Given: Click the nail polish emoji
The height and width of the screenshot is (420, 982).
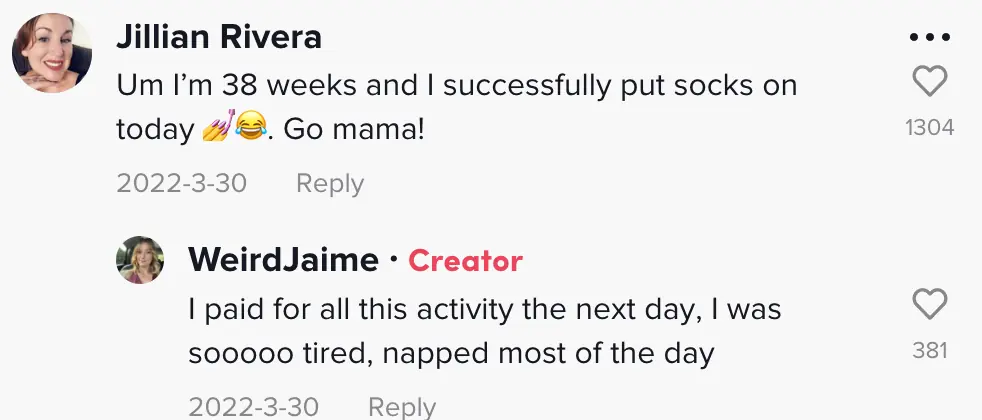Looking at the screenshot, I should [215, 130].
